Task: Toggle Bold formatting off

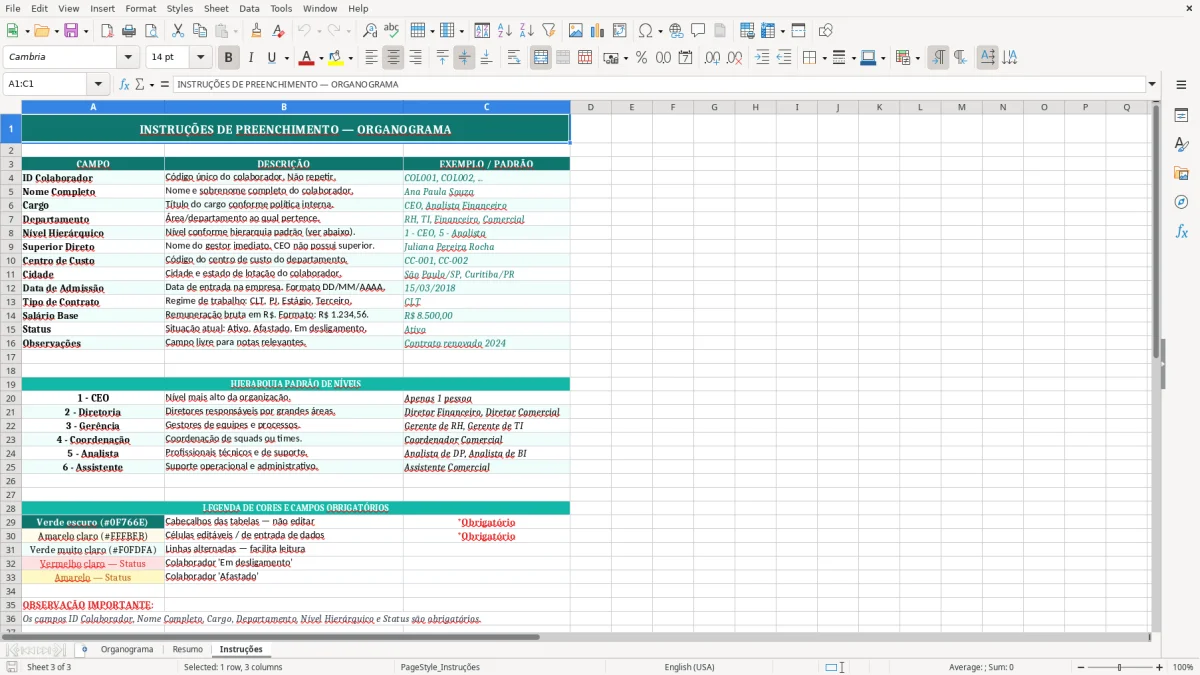Action: 228,58
